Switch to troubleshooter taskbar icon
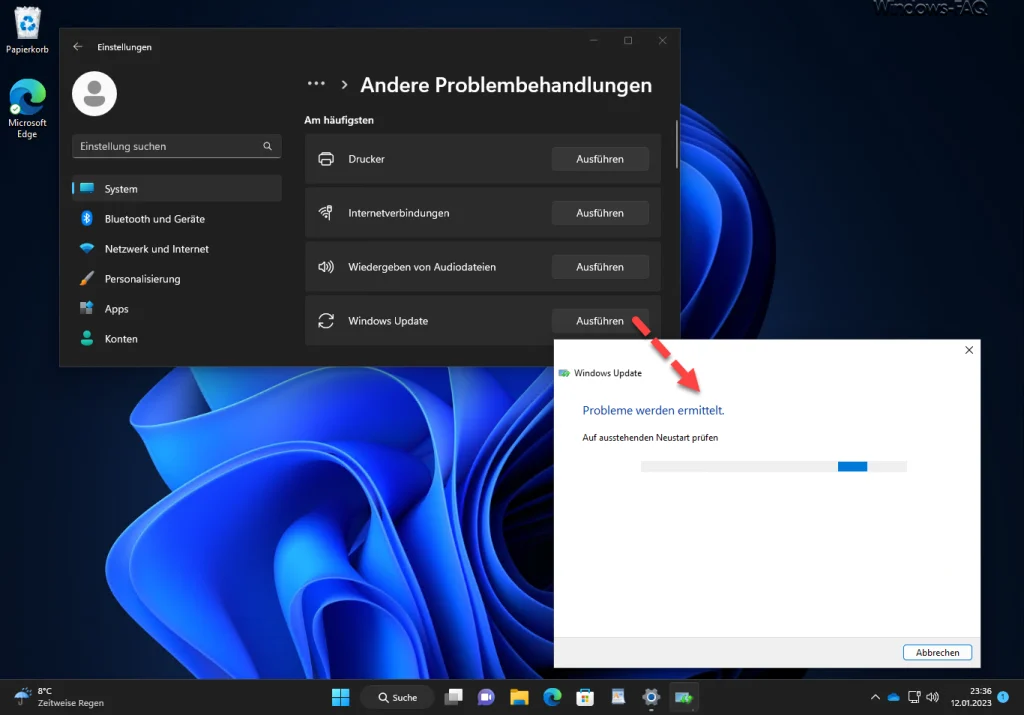 click(684, 697)
